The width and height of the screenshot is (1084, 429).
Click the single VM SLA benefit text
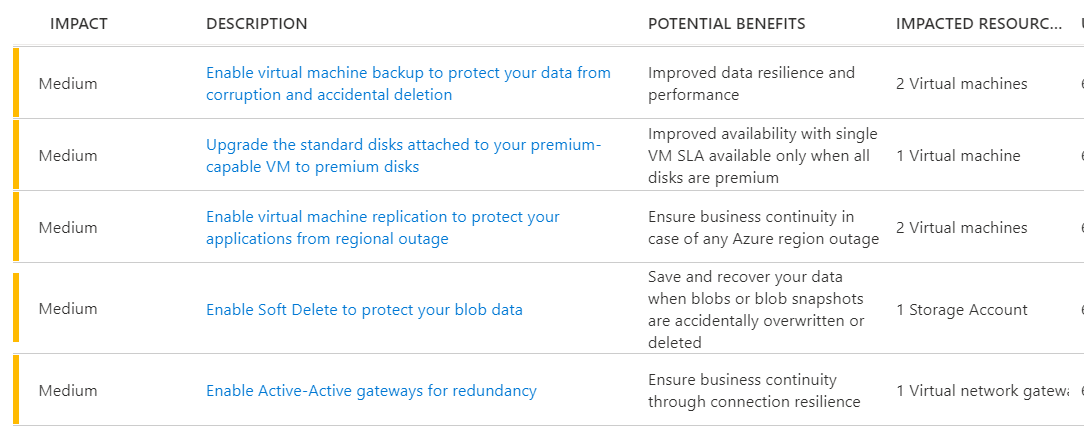[x=762, y=155]
